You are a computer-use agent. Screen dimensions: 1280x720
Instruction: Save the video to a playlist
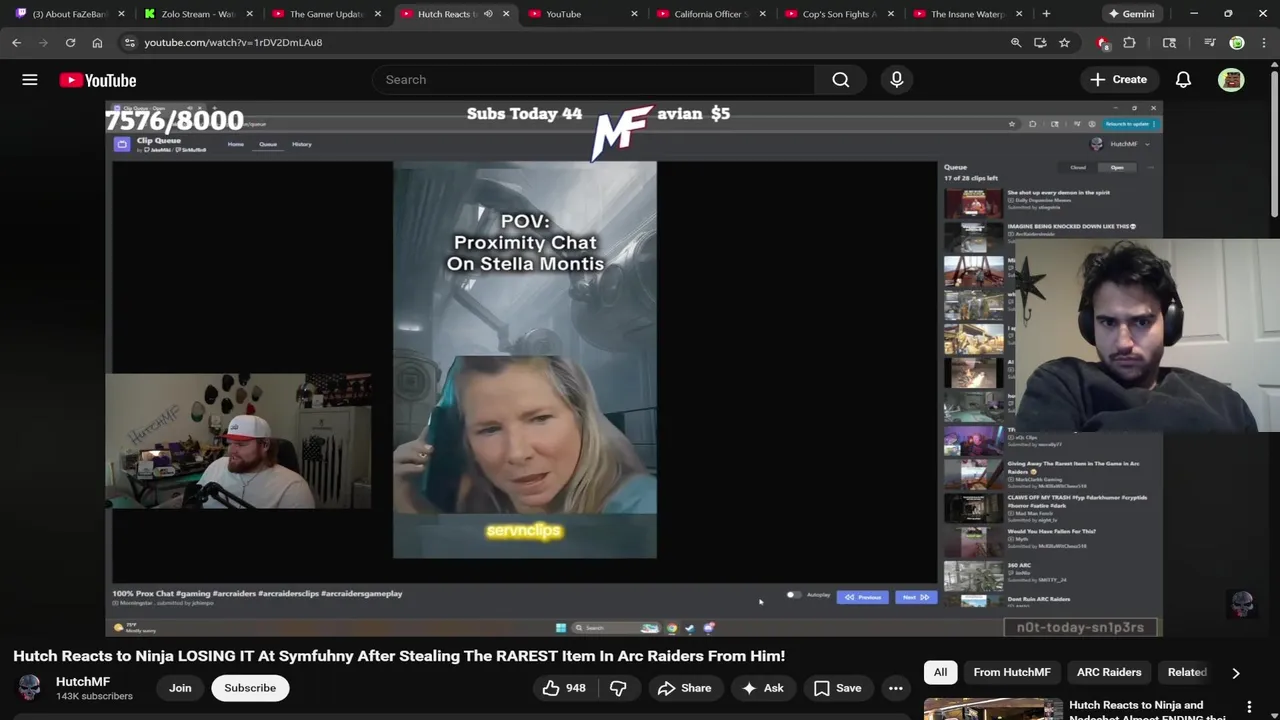tap(837, 688)
